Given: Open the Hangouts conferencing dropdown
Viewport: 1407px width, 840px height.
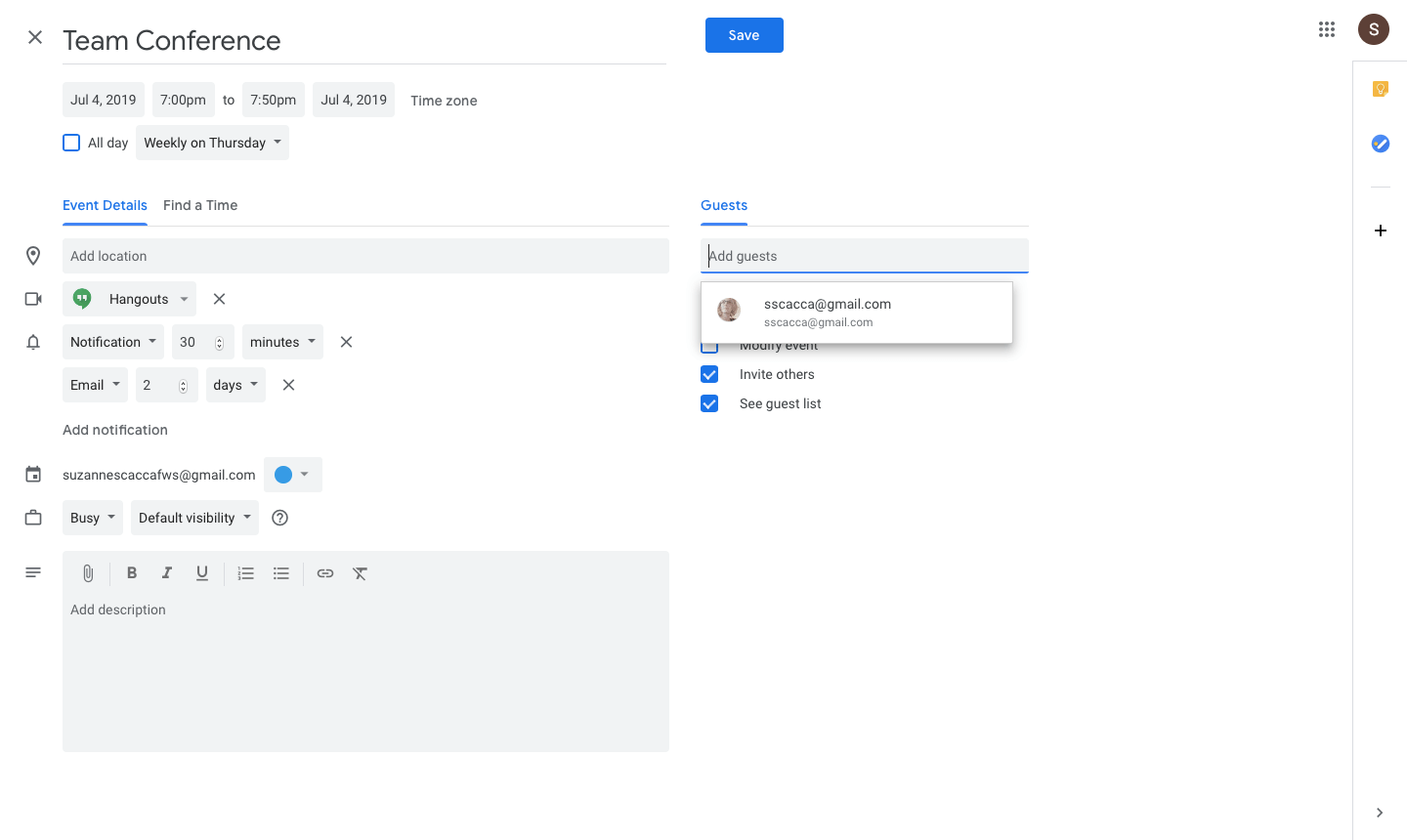Looking at the screenshot, I should (x=129, y=299).
